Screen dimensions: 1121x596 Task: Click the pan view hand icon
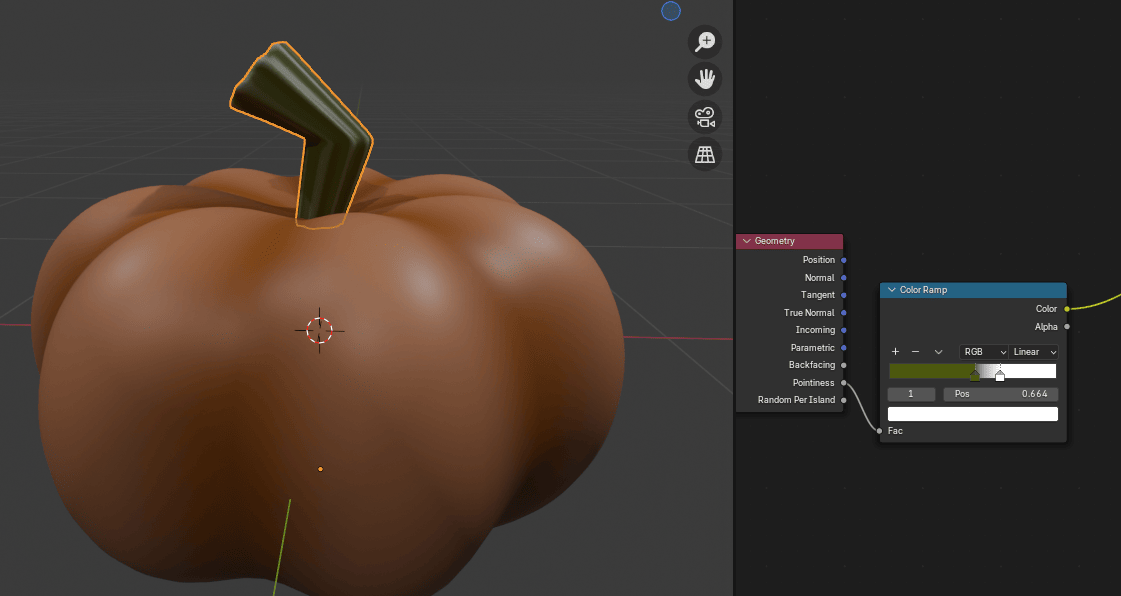[x=706, y=79]
